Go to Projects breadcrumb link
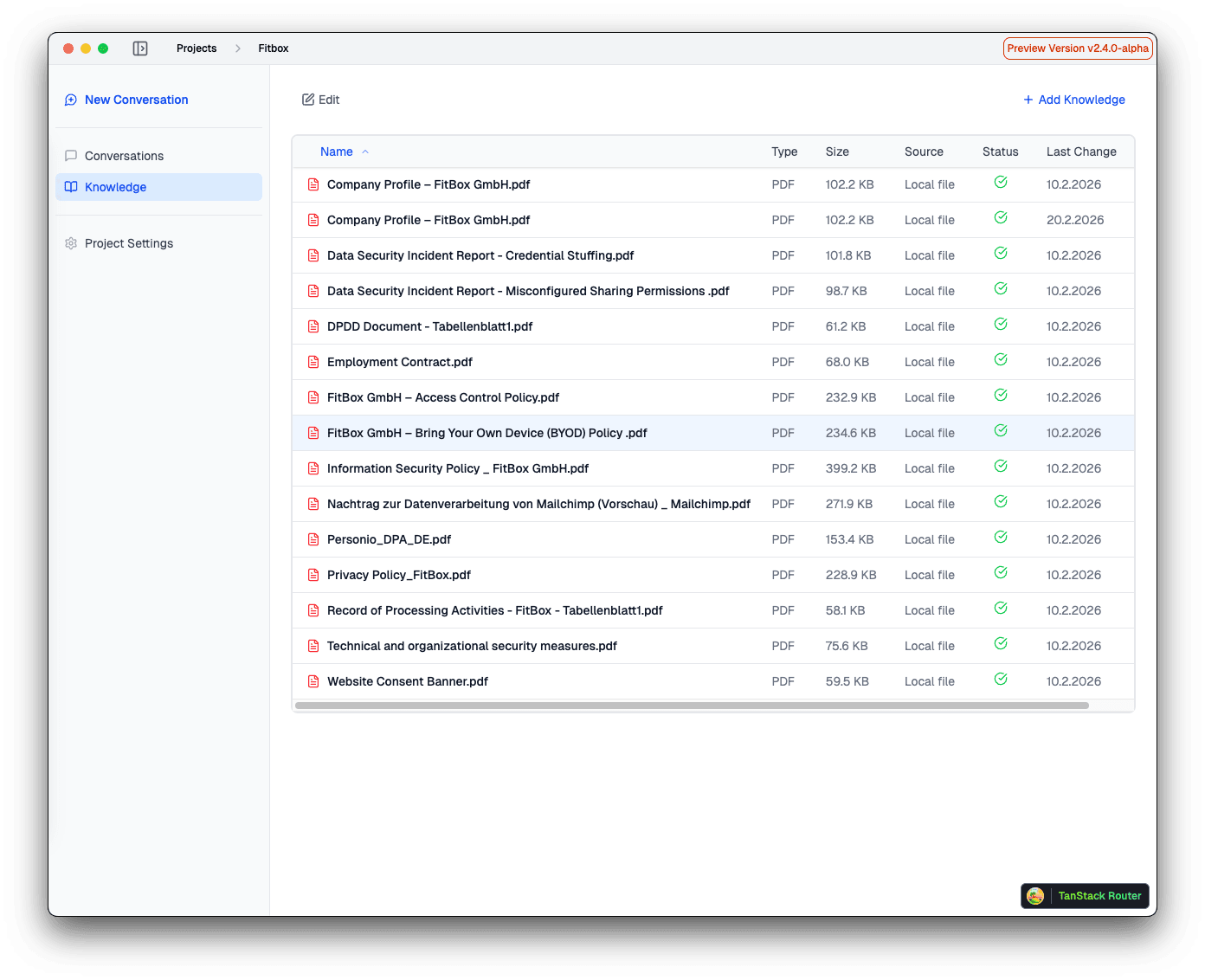This screenshot has width=1205, height=980. tap(197, 48)
